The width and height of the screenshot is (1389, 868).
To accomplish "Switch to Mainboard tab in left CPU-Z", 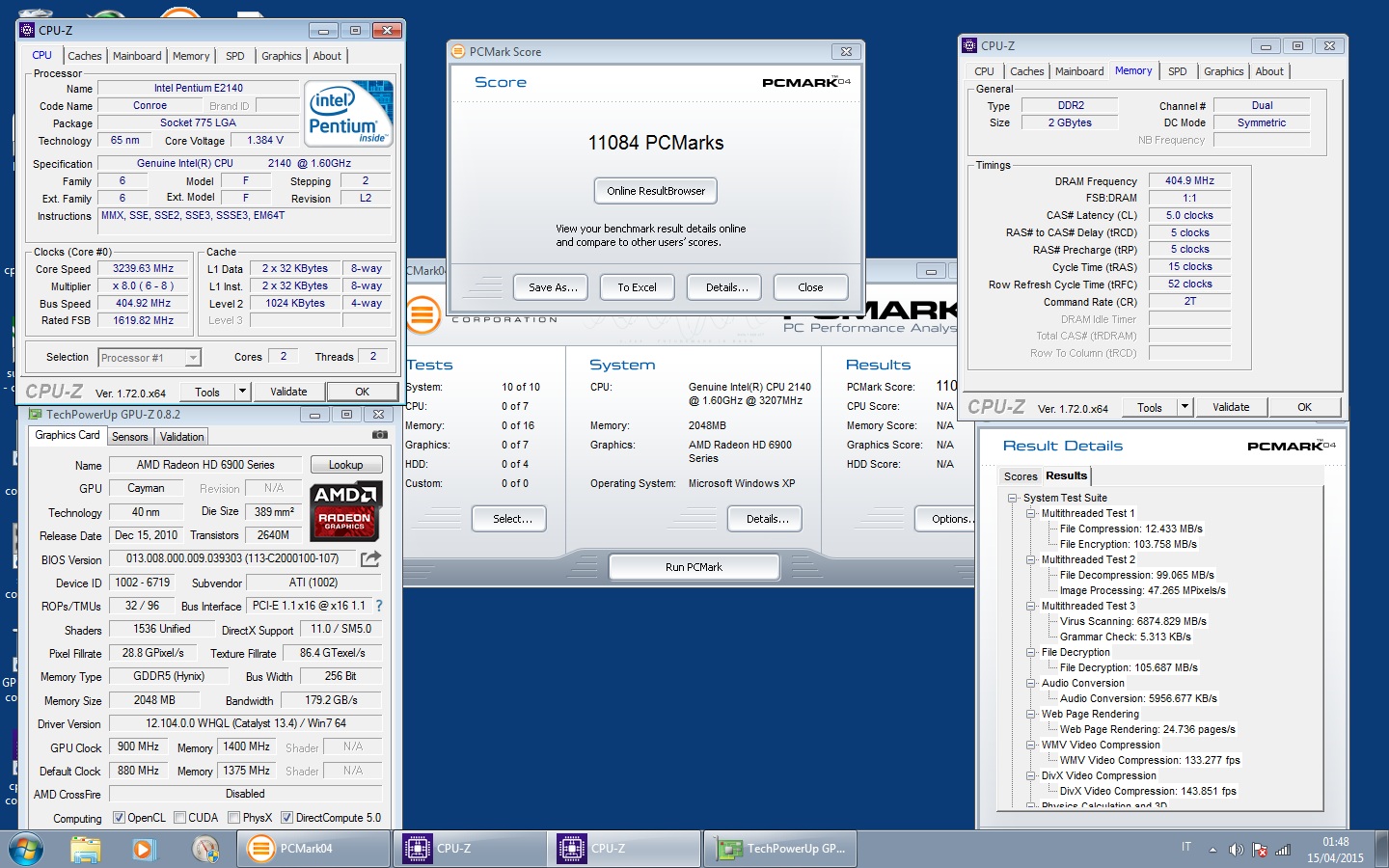I will tap(137, 56).
